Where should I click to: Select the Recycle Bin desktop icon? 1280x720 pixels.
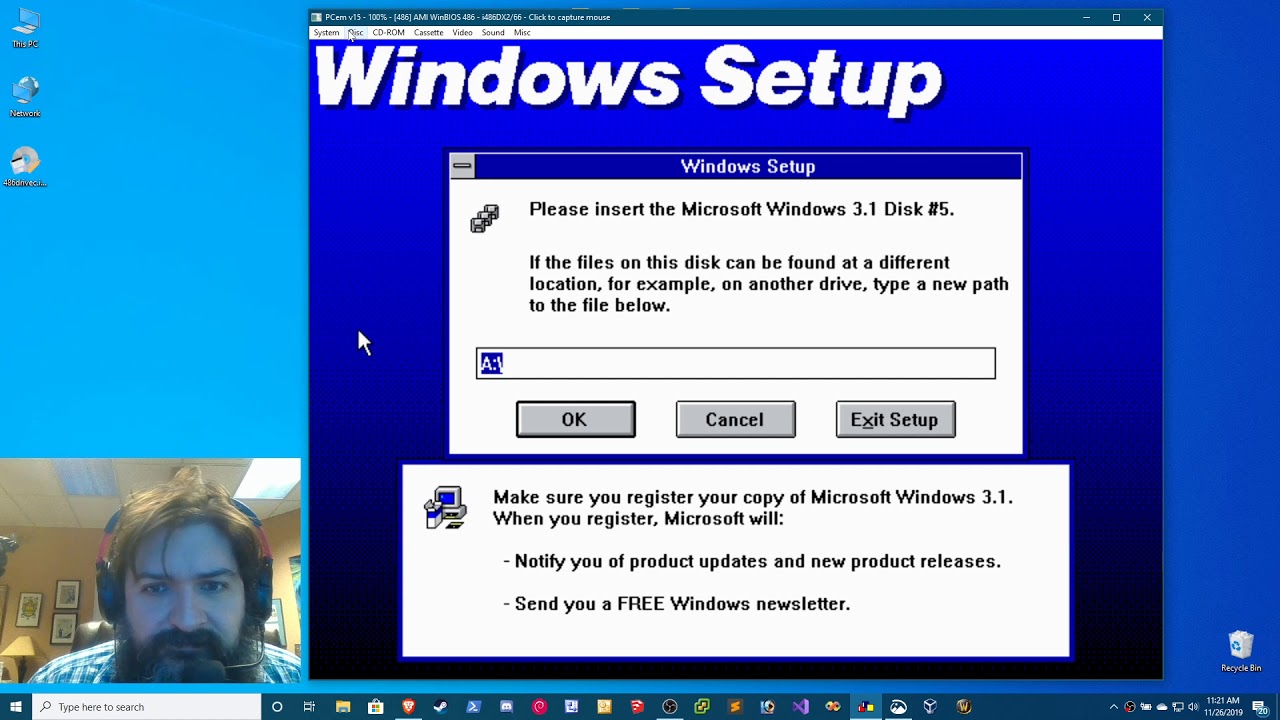click(x=1240, y=651)
